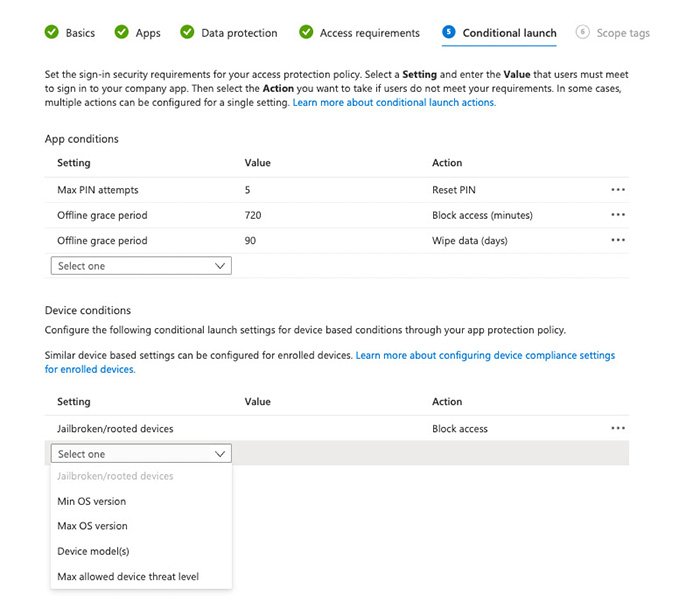Pick Device model(s) from dropdown list
The image size is (700, 616).
point(93,551)
